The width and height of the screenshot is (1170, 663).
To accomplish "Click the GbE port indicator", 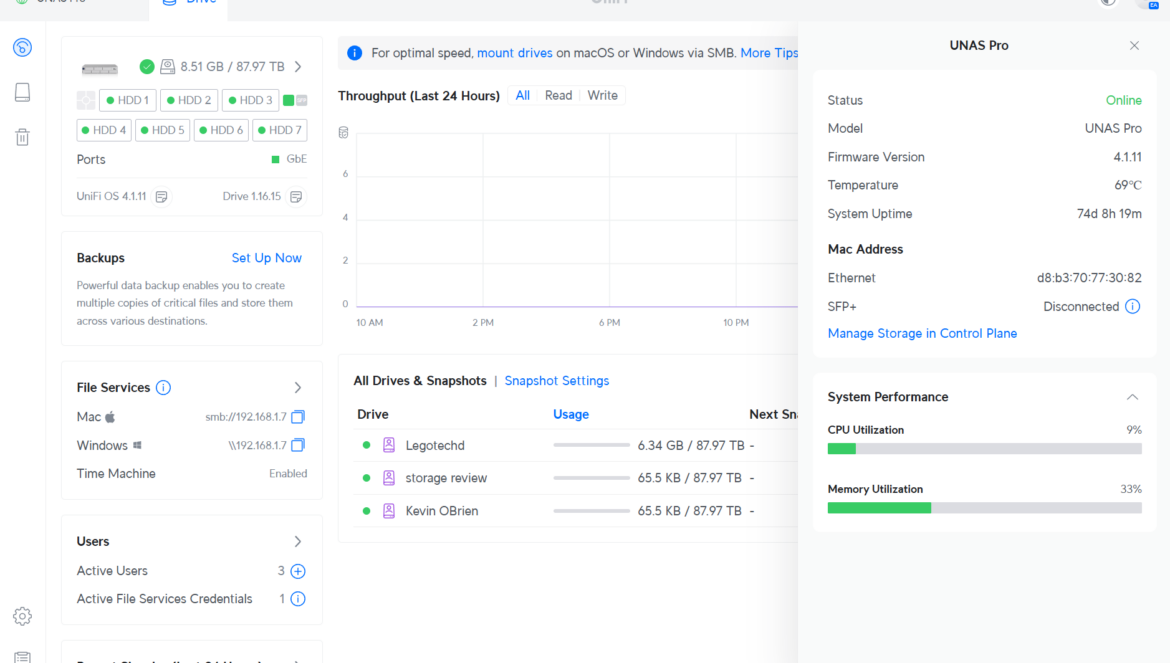I will 289,159.
